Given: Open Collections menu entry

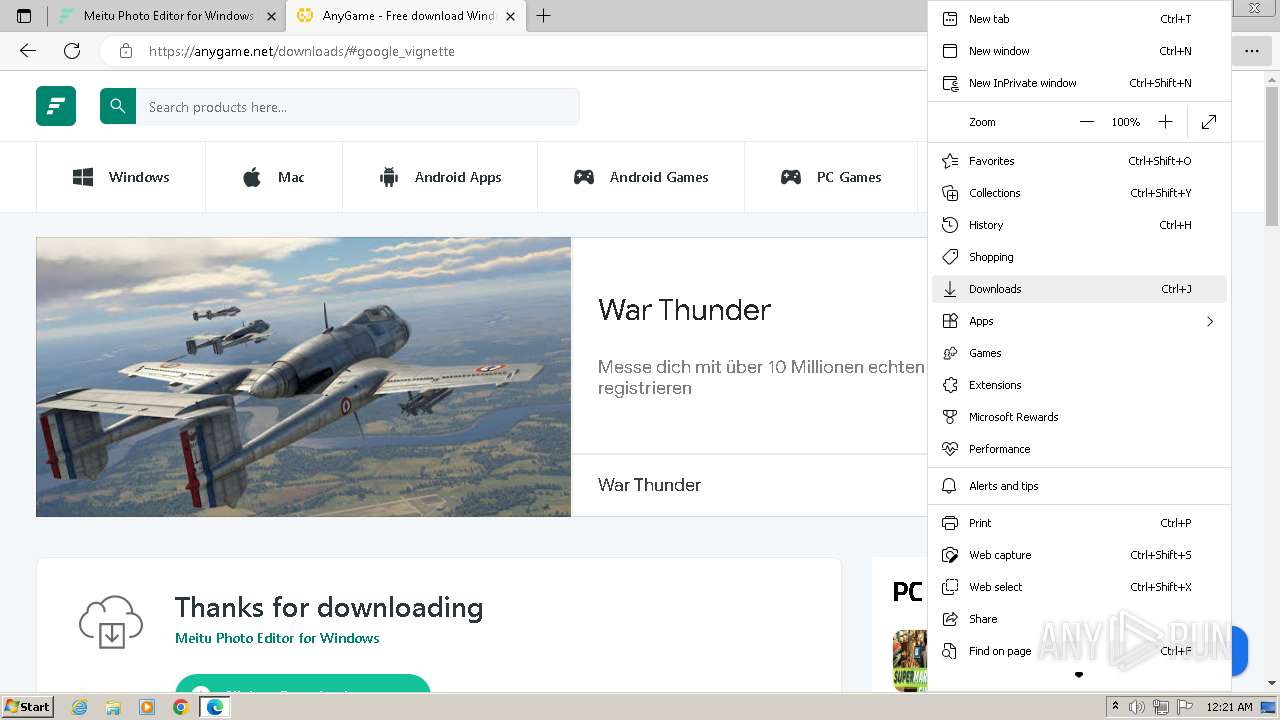Looking at the screenshot, I should click(x=1079, y=193).
